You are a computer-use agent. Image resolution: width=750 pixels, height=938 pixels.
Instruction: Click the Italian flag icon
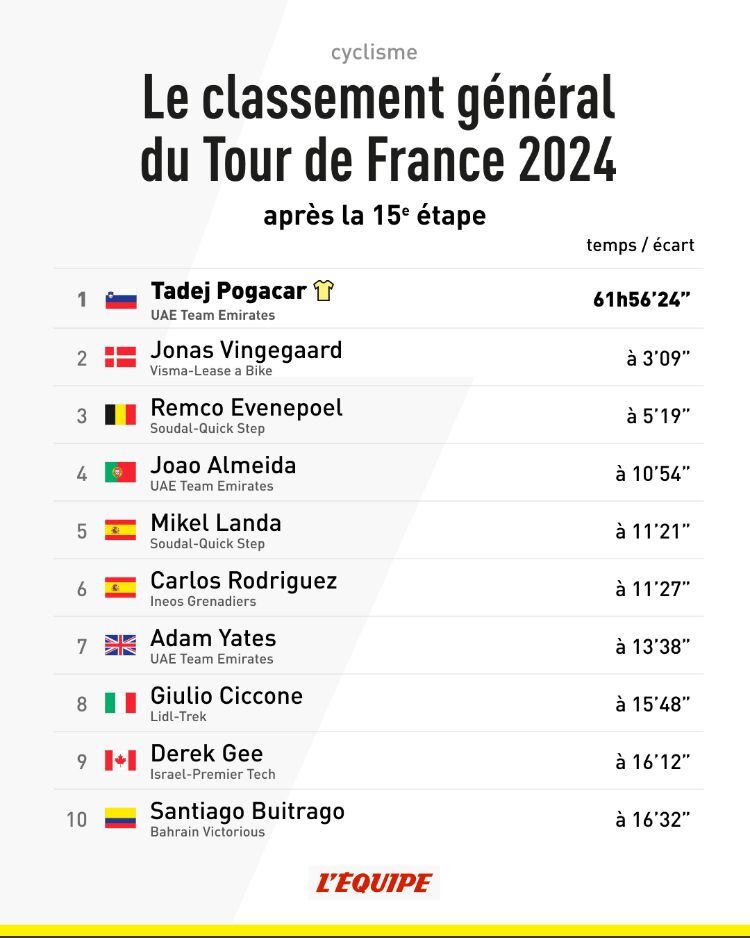[121, 703]
